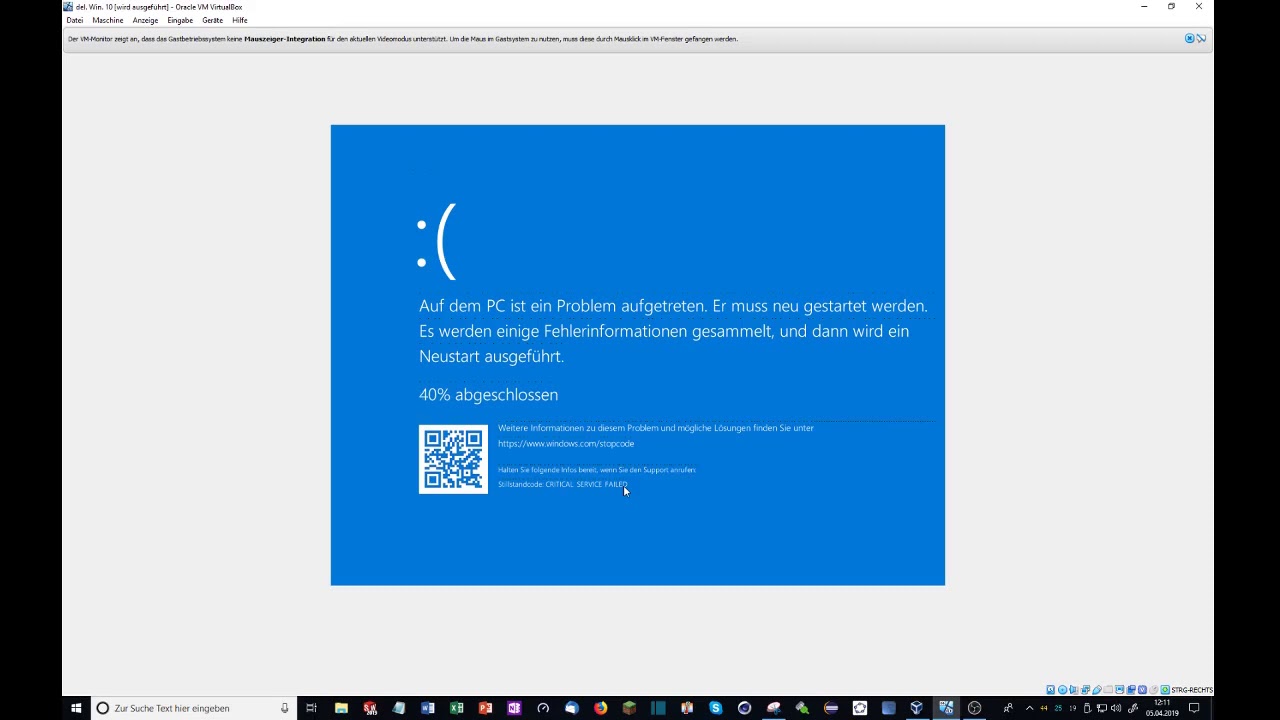Open Skype from the taskbar

[716, 708]
